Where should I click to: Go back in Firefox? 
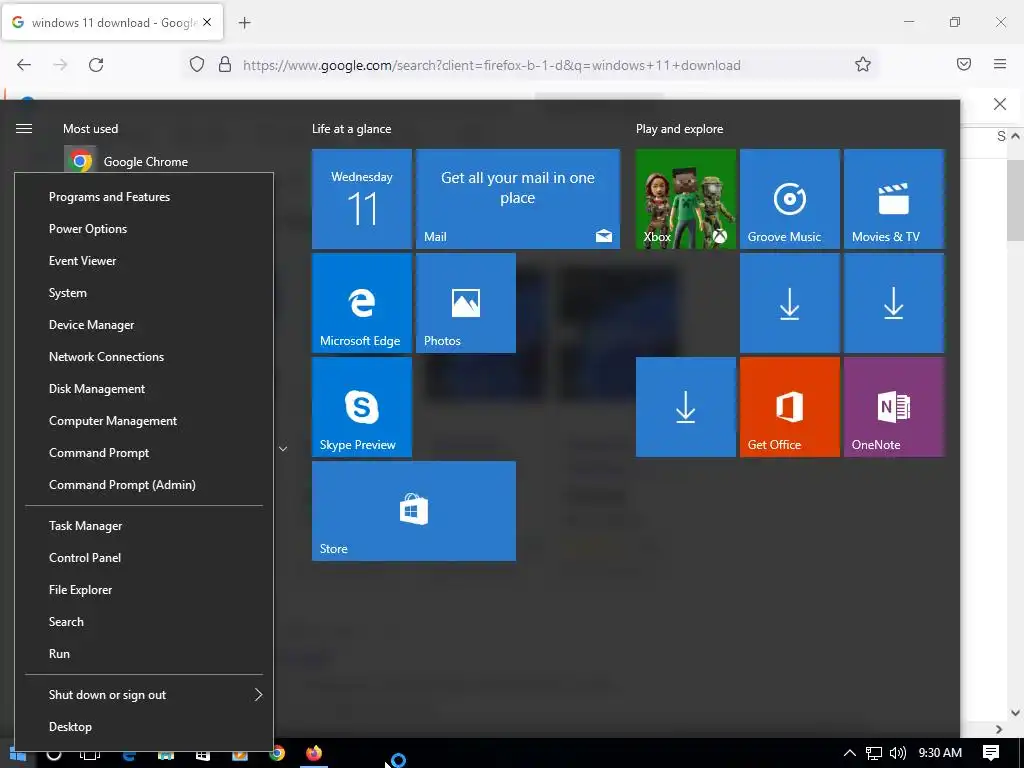pyautogui.click(x=24, y=65)
